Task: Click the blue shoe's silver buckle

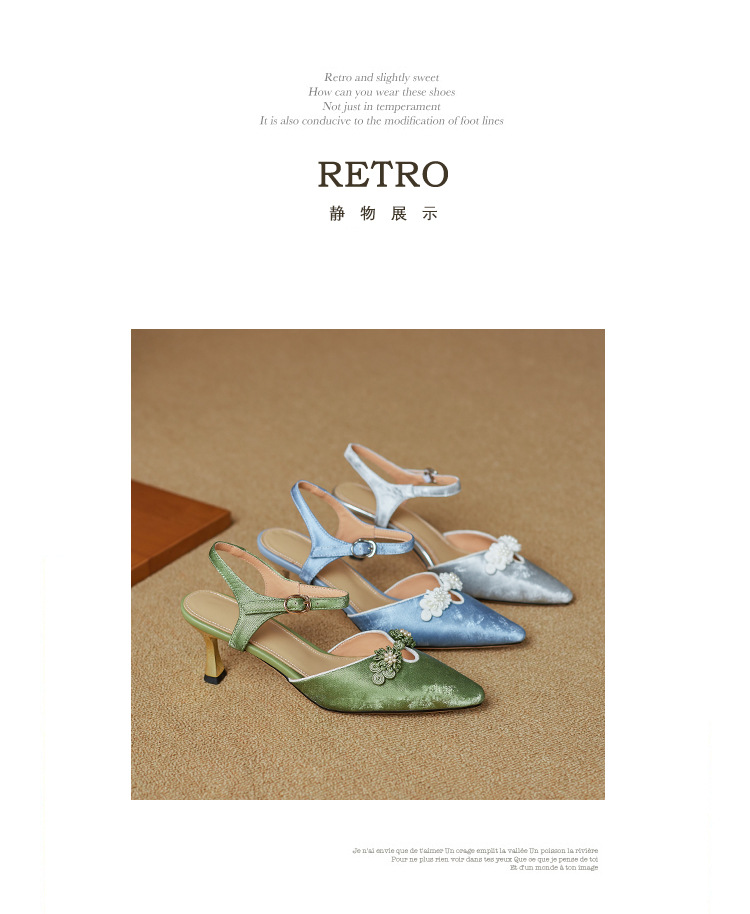Action: (365, 548)
